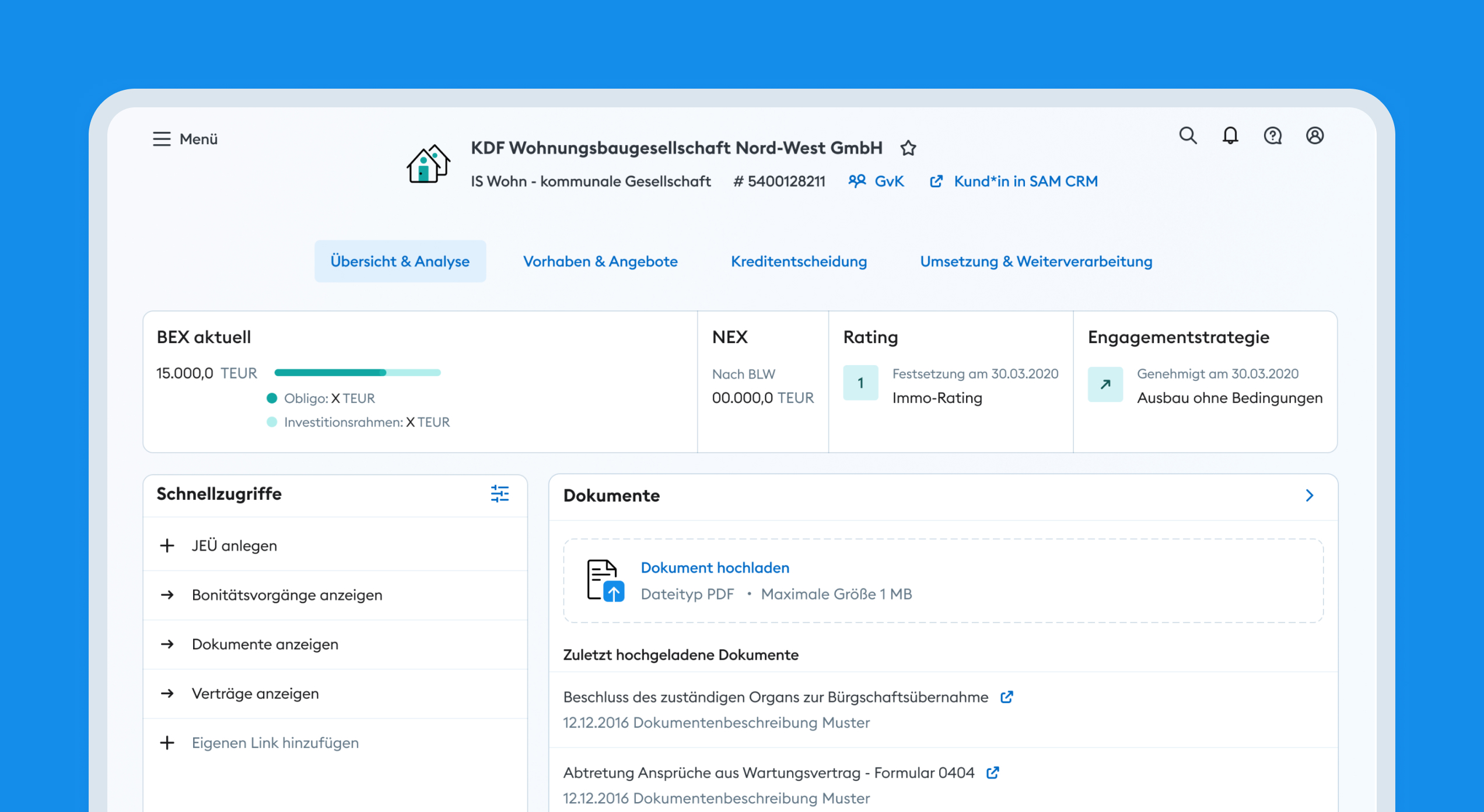Open the search function

1188,136
